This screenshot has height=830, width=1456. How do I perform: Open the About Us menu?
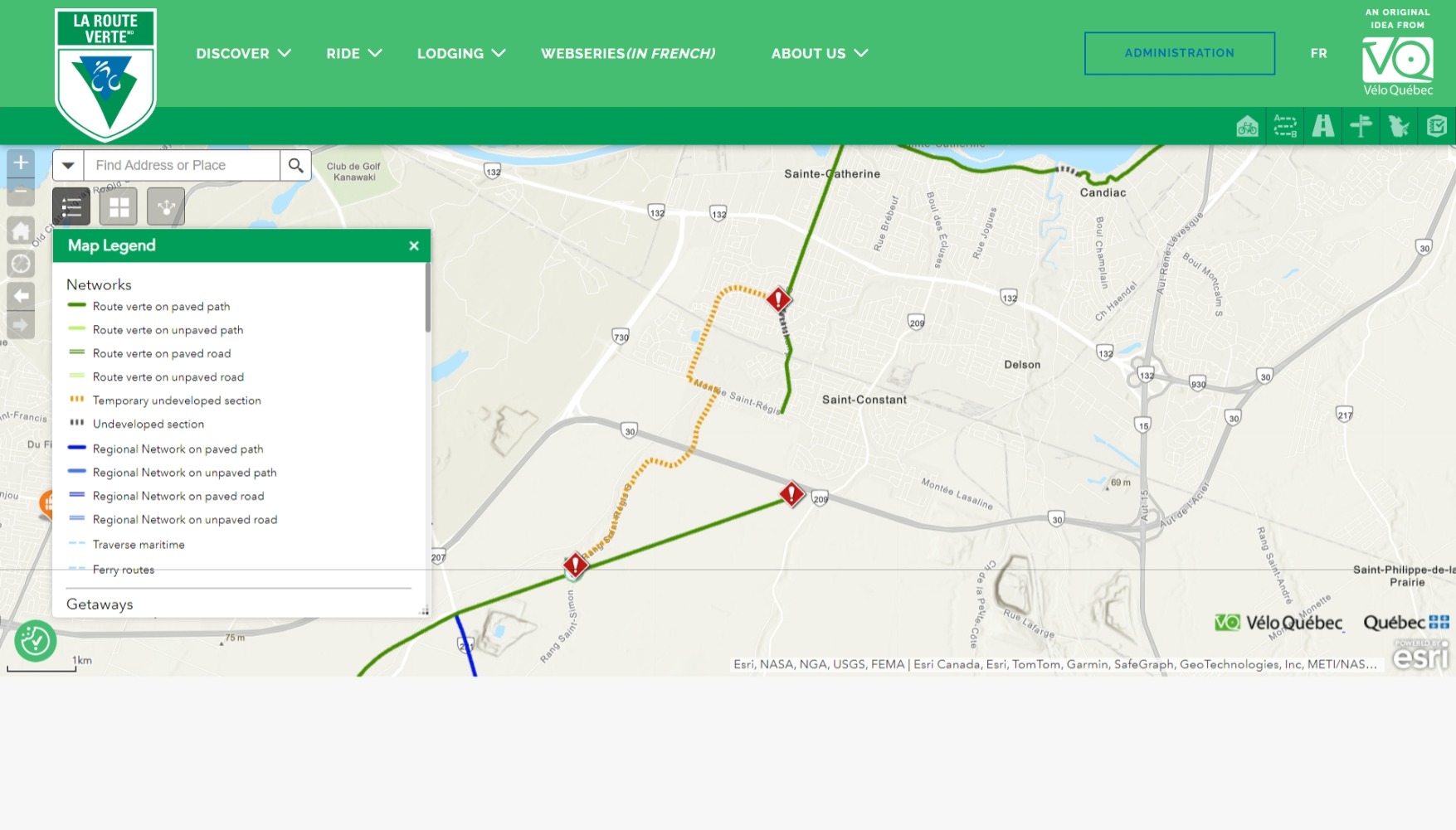[x=819, y=53]
